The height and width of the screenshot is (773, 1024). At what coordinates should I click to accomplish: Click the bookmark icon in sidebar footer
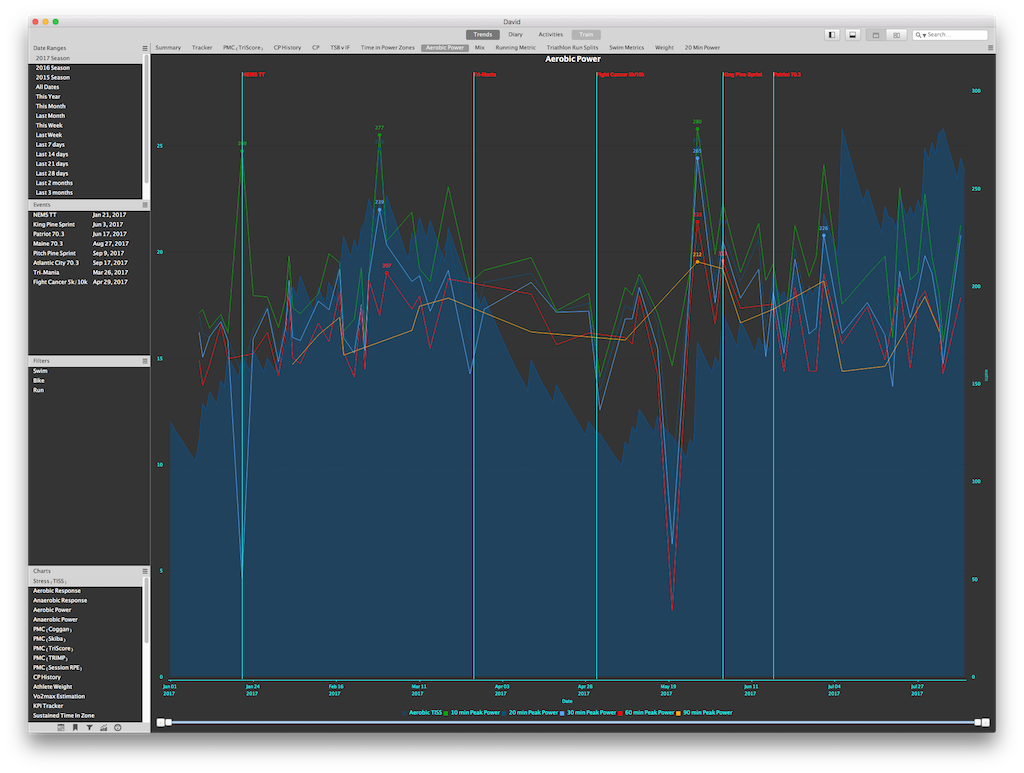[75, 727]
